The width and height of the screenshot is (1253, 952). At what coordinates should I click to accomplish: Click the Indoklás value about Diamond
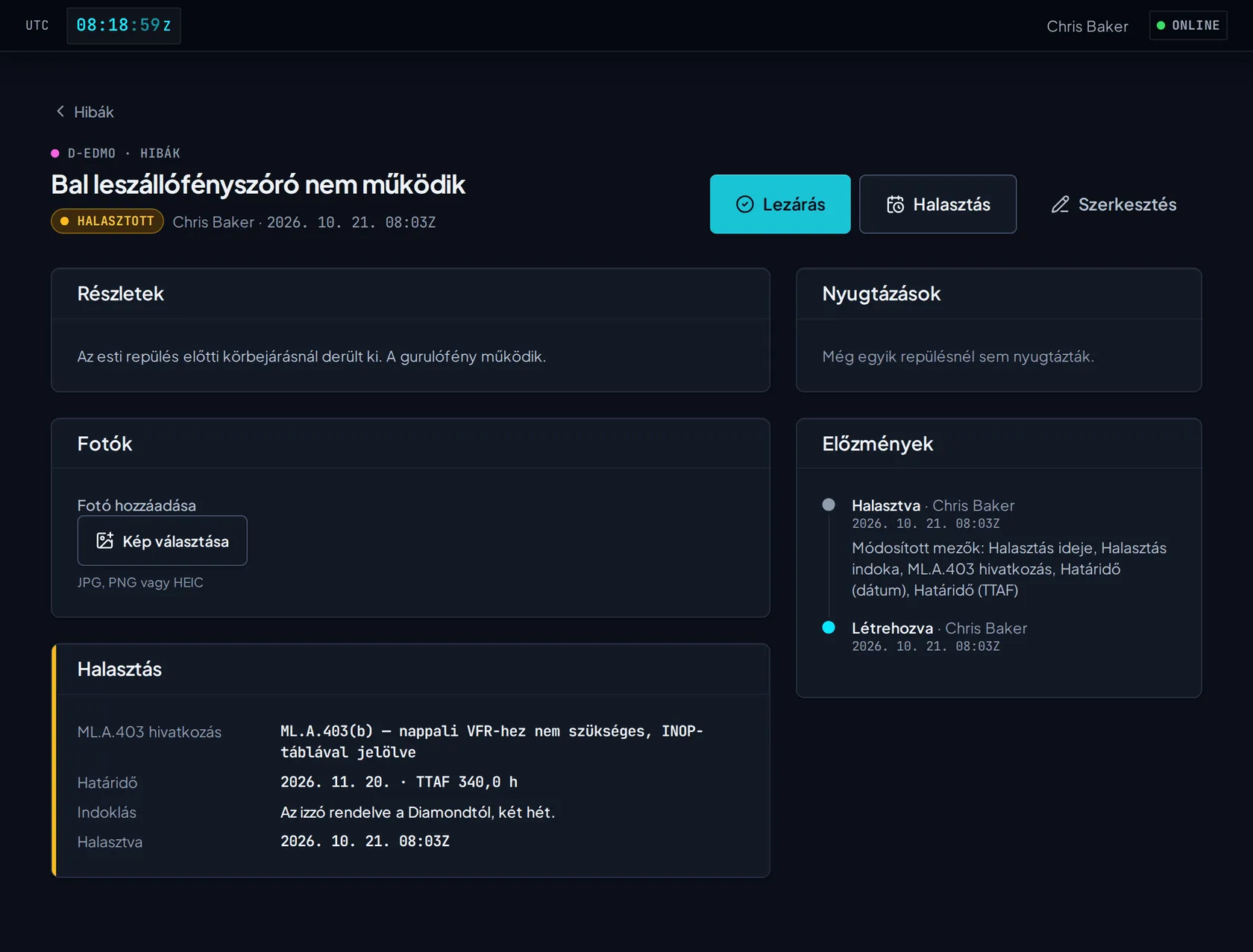(418, 812)
